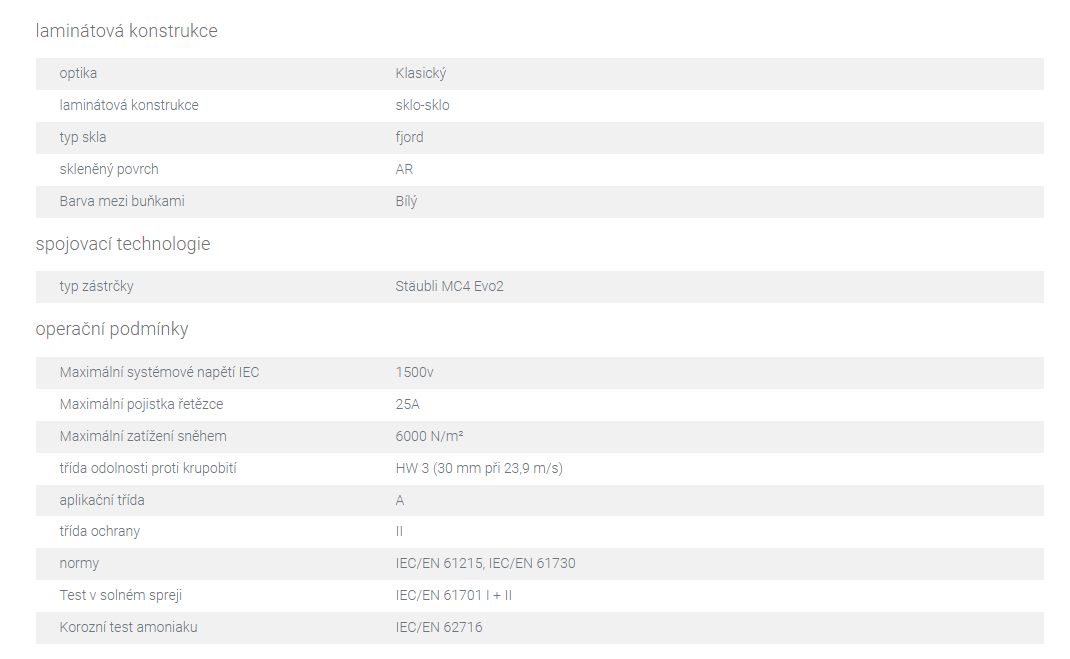Click the 'AR' glass surface value

click(x=404, y=169)
